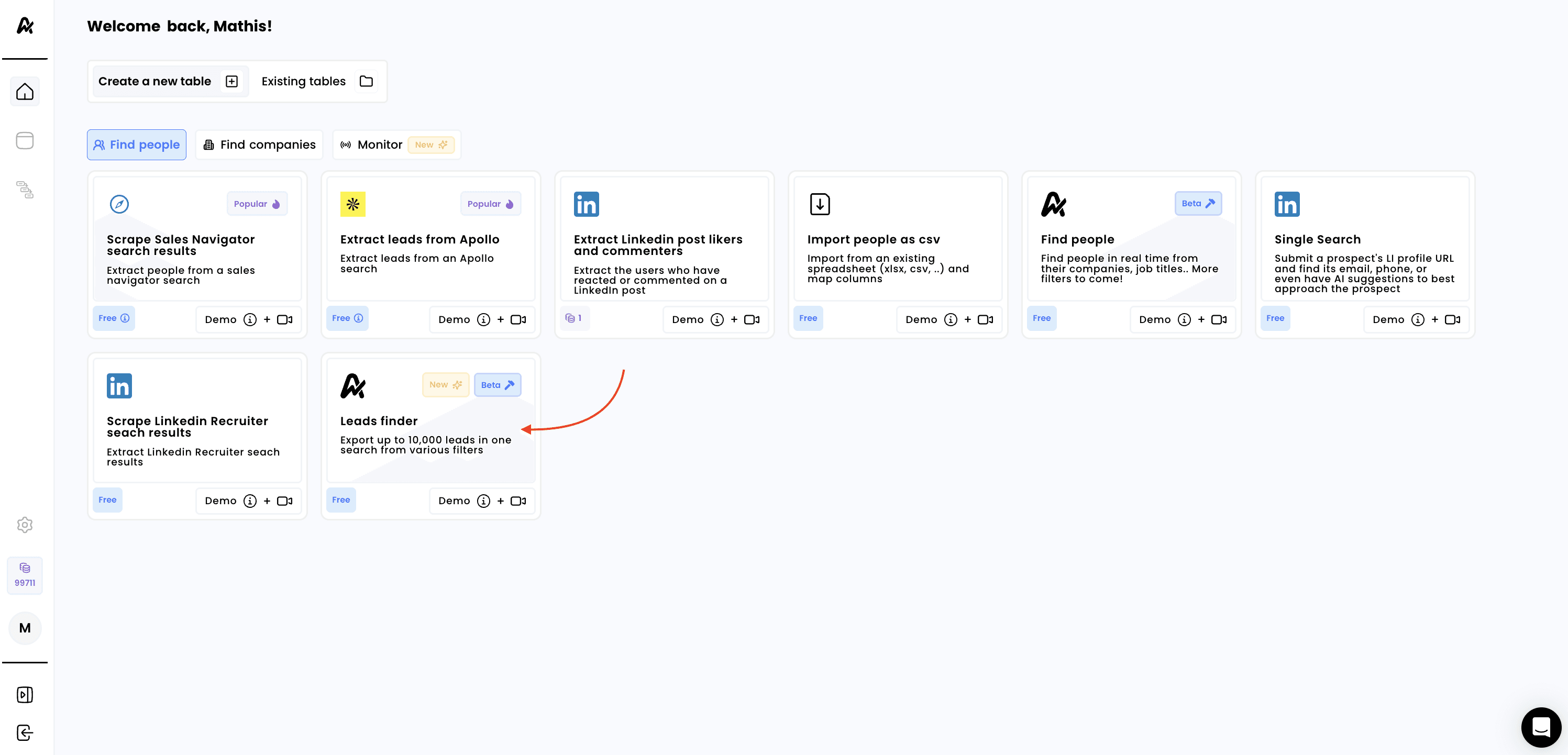Expand the sidebar panel toggle icon
Image resolution: width=1568 pixels, height=755 pixels.
point(24,695)
